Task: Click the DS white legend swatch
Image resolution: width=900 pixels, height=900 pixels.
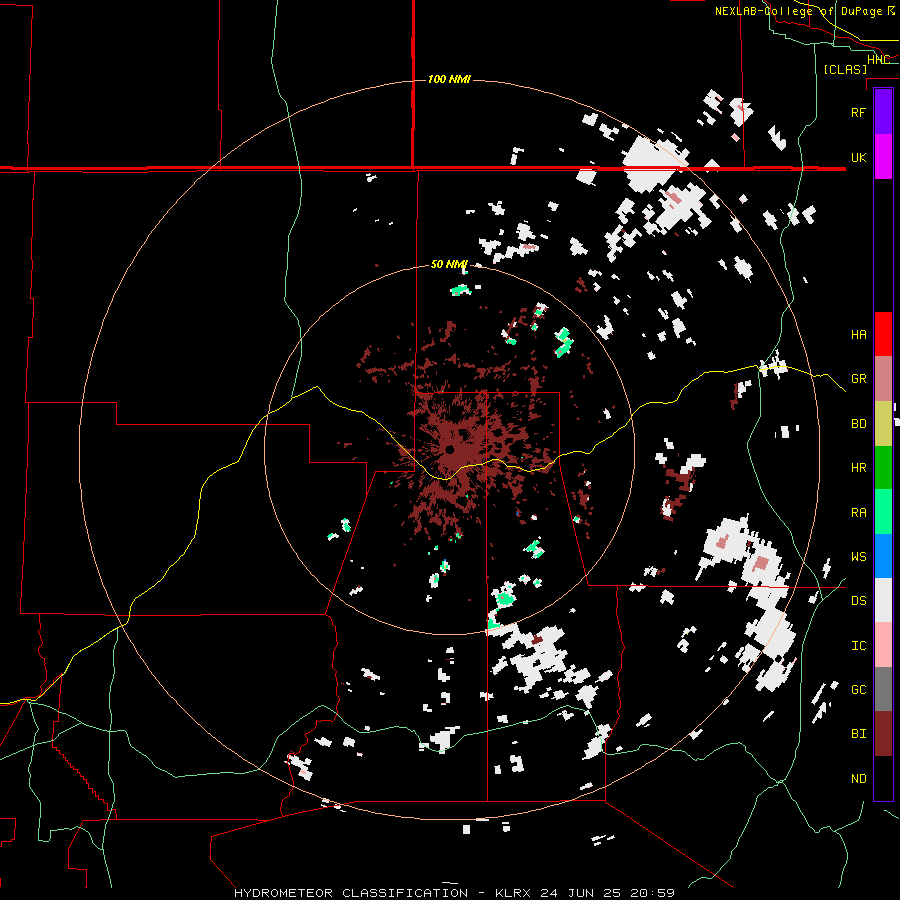Action: pos(883,600)
